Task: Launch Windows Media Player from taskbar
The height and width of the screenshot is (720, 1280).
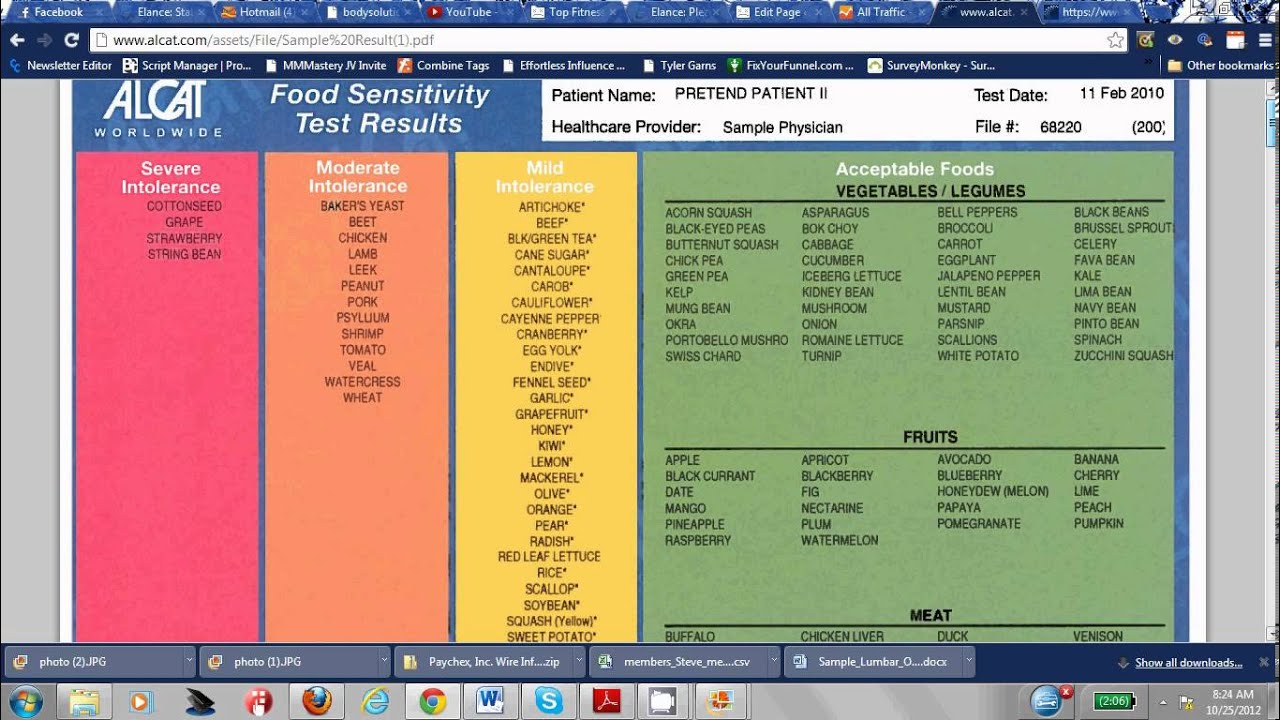Action: (x=141, y=701)
